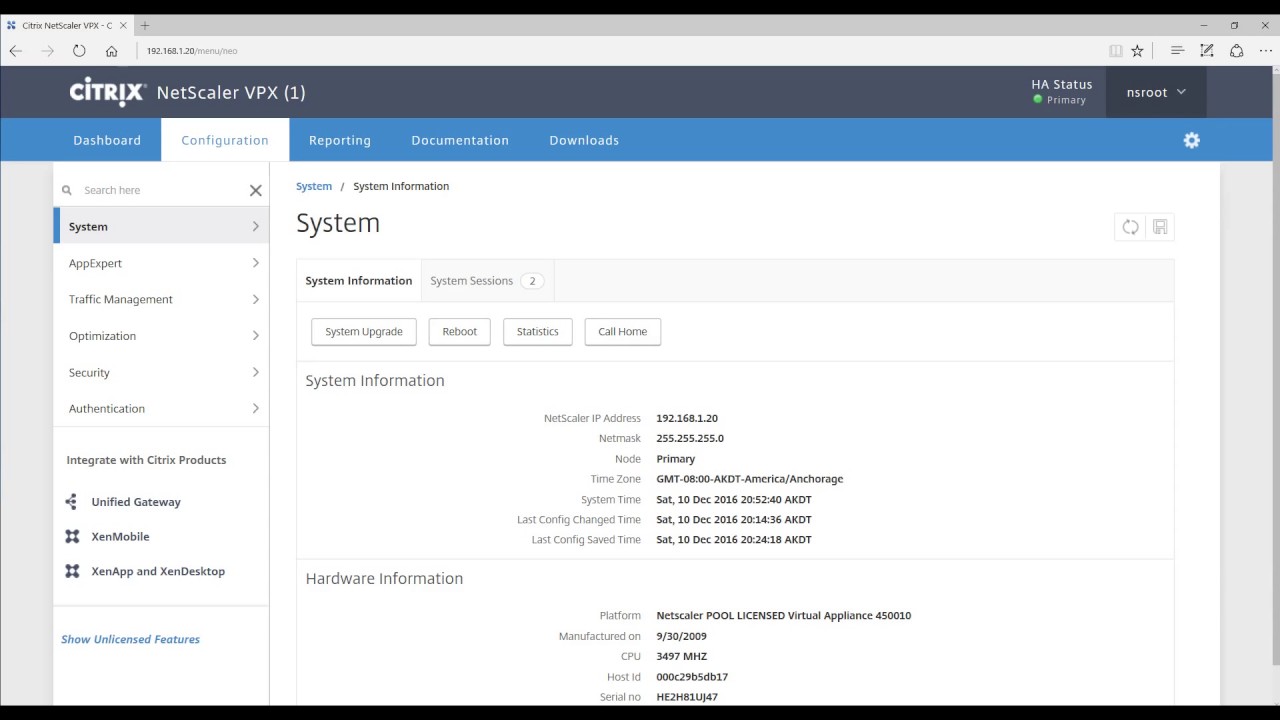This screenshot has width=1280, height=720.
Task: Open the browser Hub icon
Action: point(1177,51)
